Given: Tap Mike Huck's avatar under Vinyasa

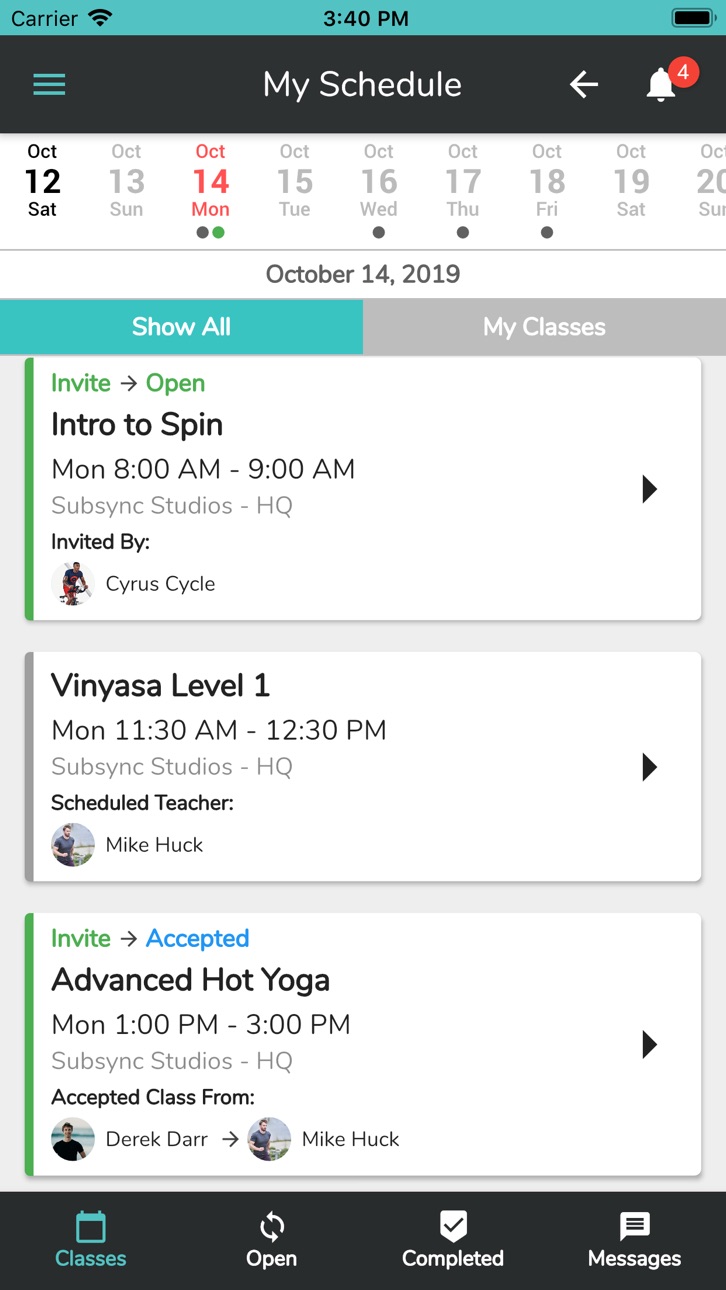Looking at the screenshot, I should point(73,845).
